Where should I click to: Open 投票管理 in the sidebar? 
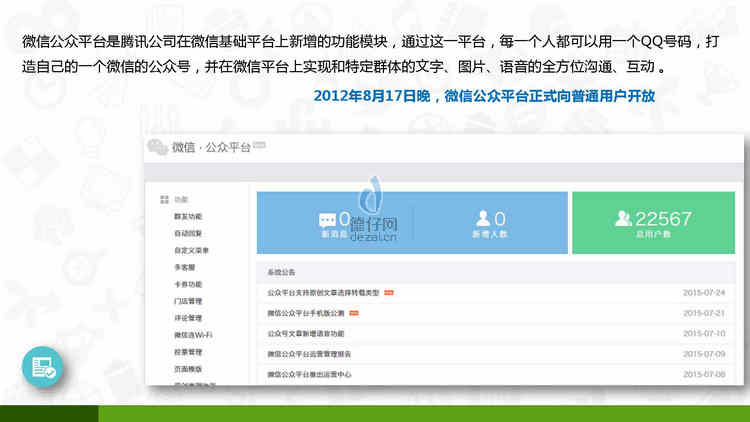pyautogui.click(x=188, y=352)
